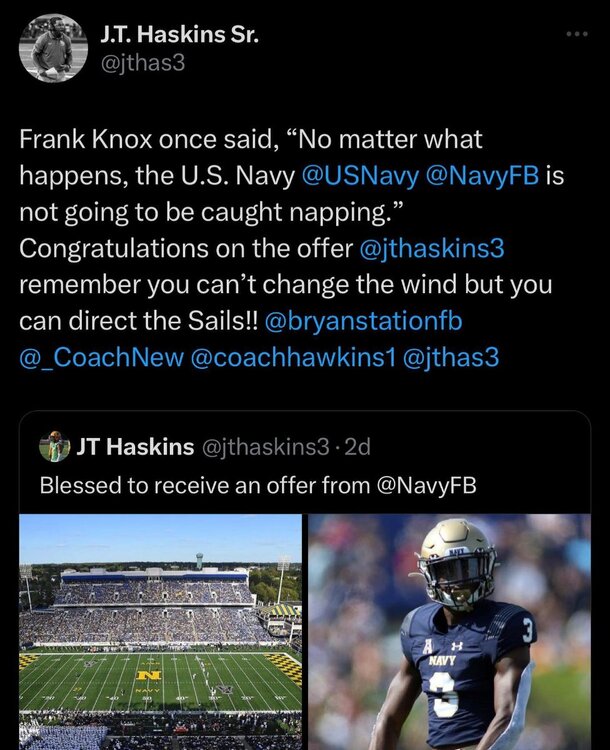This screenshot has width=610, height=750.
Task: Open the Navy stadium photo
Action: pyautogui.click(x=160, y=632)
